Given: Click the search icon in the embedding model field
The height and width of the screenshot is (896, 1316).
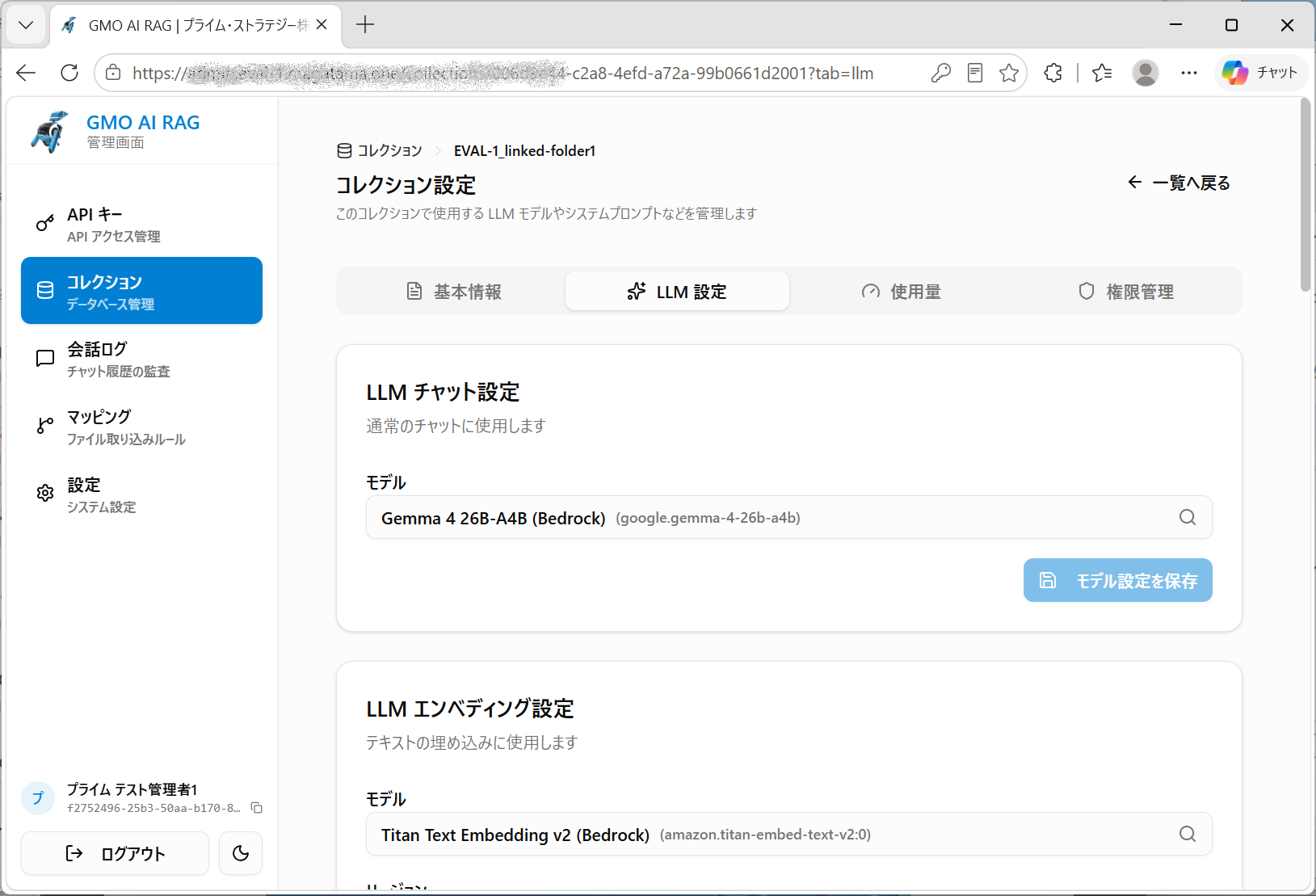Looking at the screenshot, I should pyautogui.click(x=1187, y=834).
